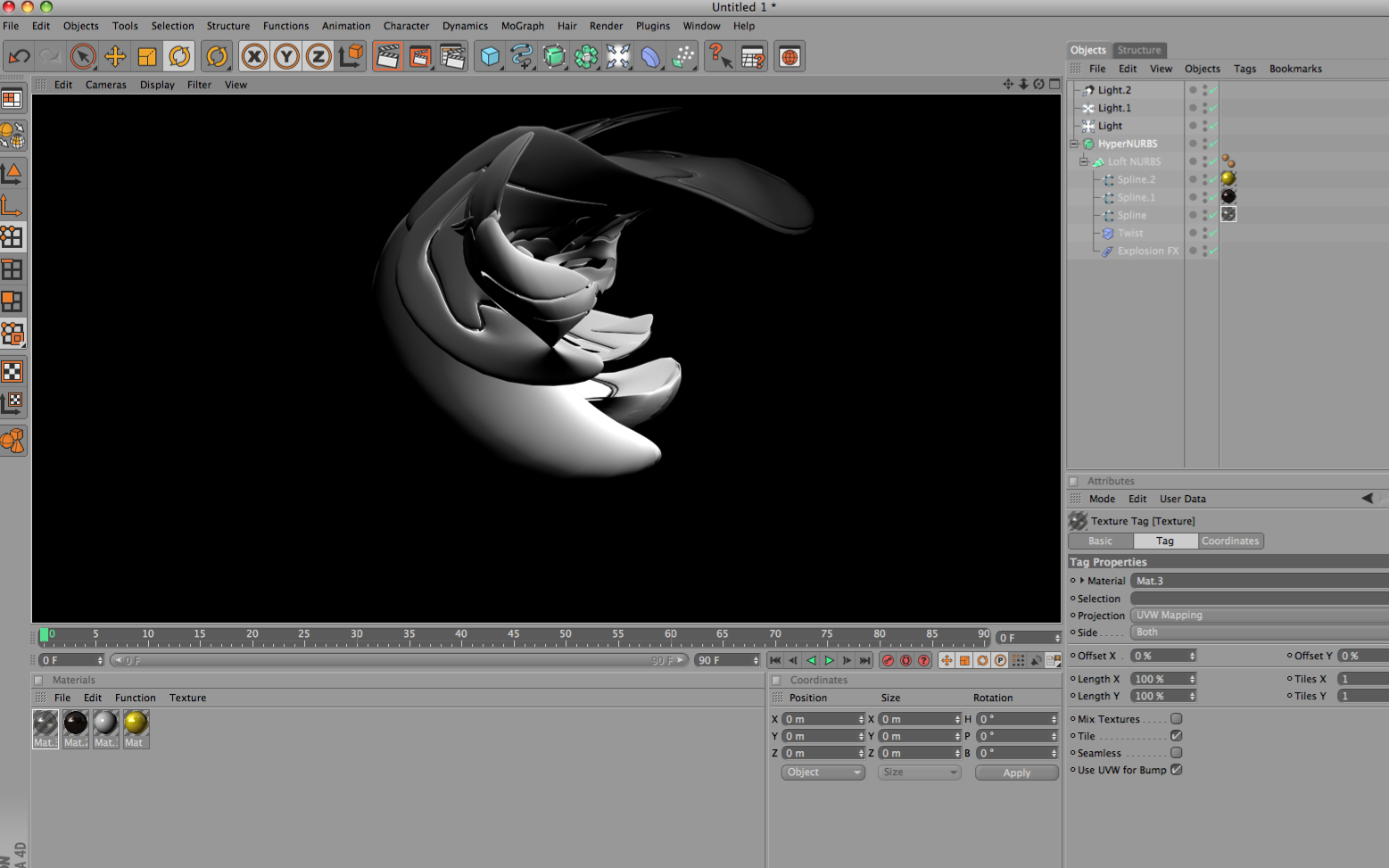This screenshot has width=1389, height=868.
Task: Play the animation forward
Action: 829,660
